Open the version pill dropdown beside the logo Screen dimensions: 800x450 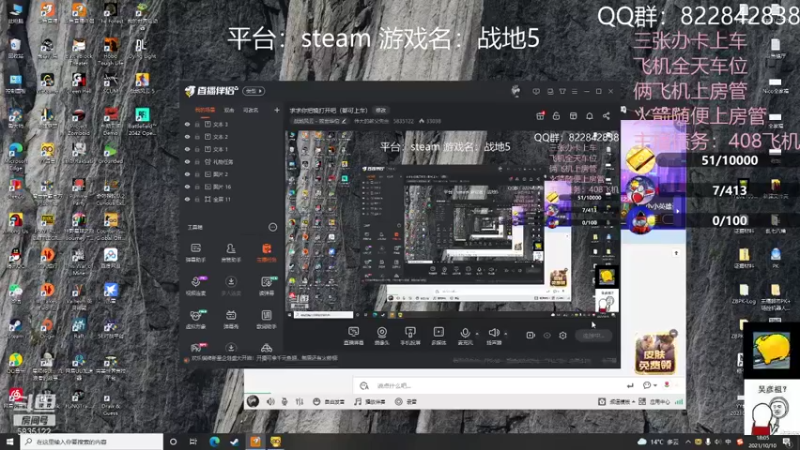click(x=253, y=91)
